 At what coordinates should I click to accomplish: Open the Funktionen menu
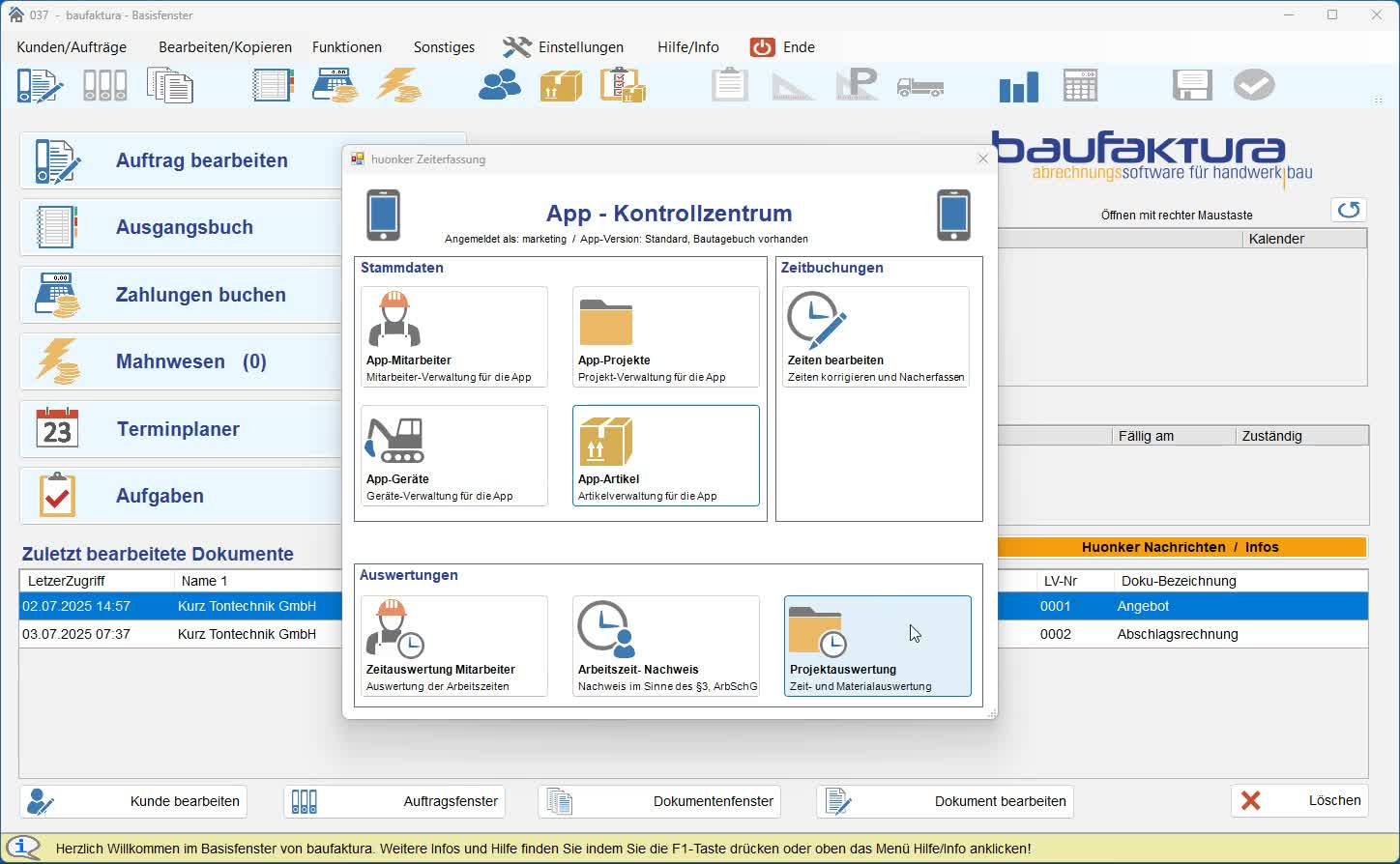coord(346,47)
